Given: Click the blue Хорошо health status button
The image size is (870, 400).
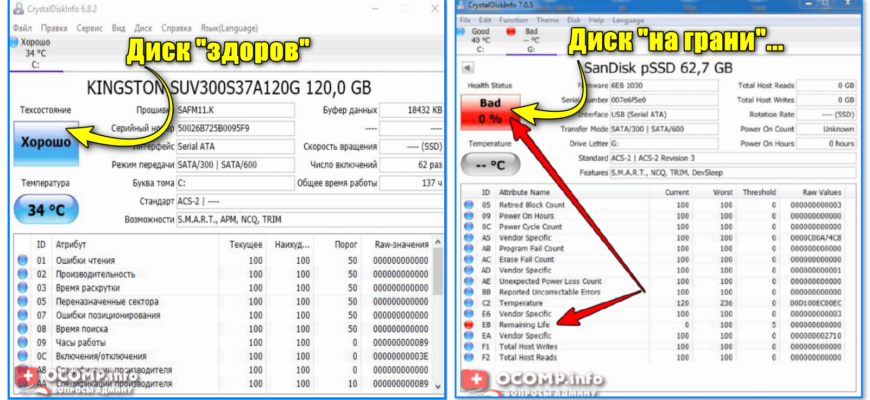Looking at the screenshot, I should tap(46, 142).
